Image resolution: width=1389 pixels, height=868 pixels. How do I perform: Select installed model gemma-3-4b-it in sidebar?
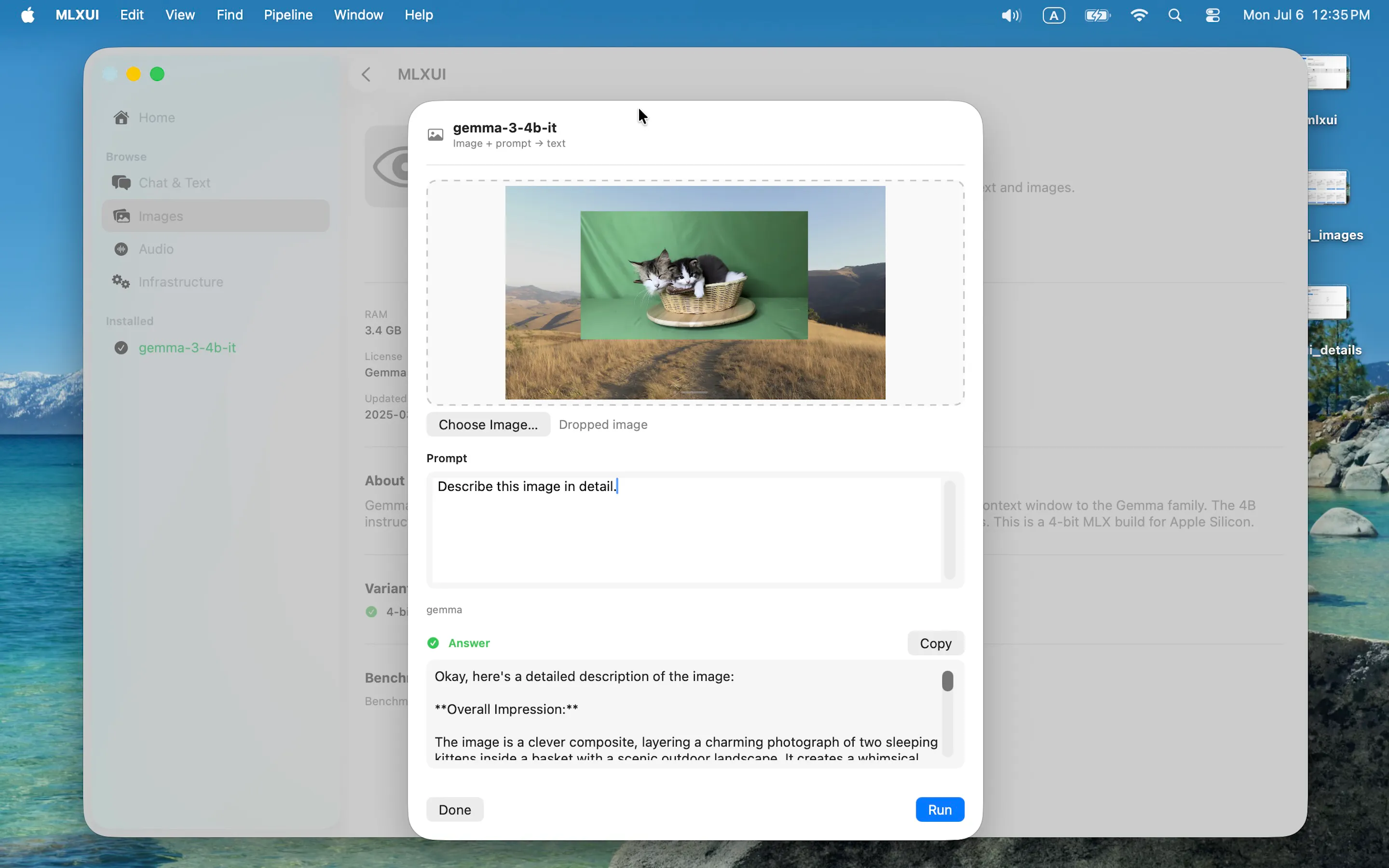click(215, 348)
